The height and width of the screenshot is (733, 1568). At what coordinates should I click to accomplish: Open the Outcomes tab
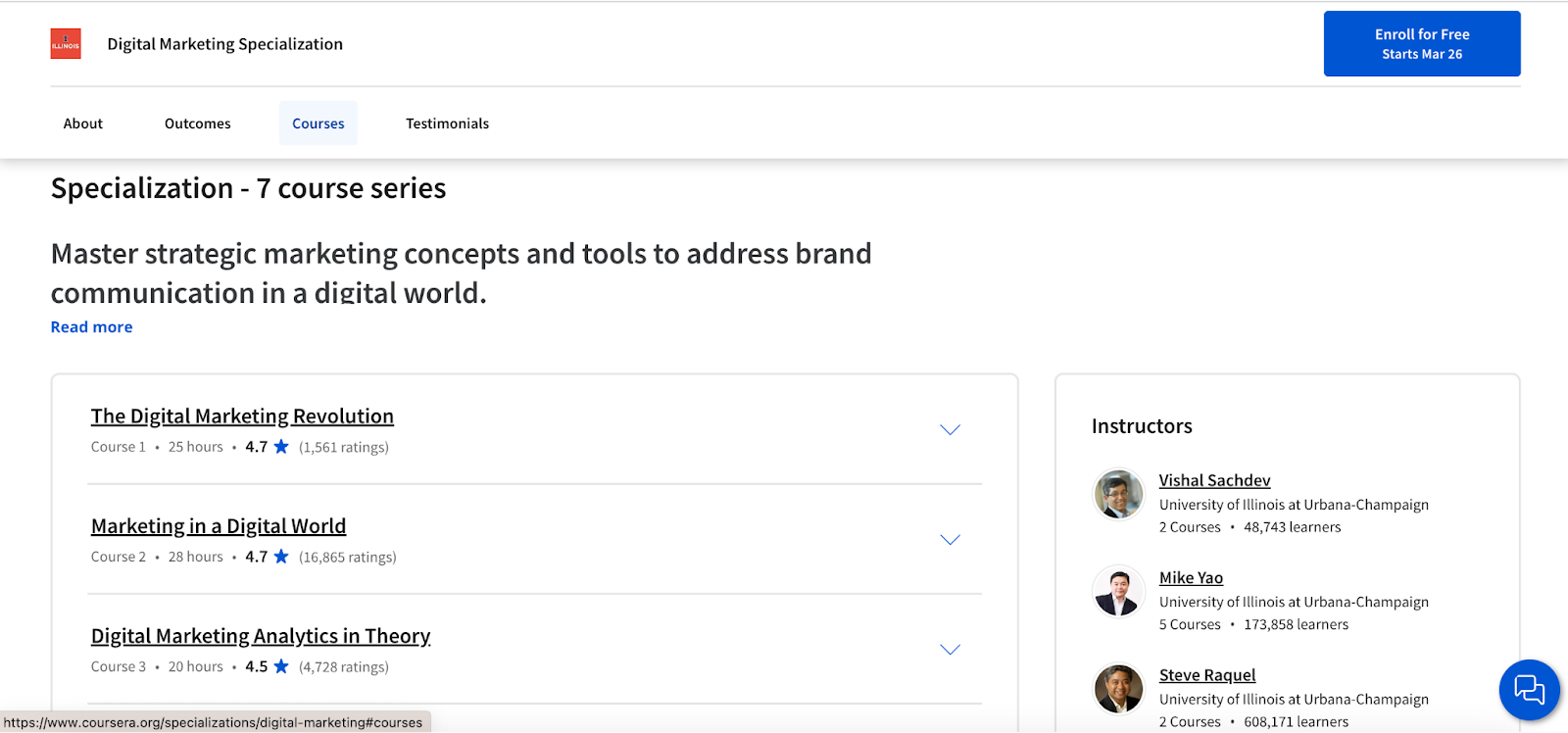[198, 123]
